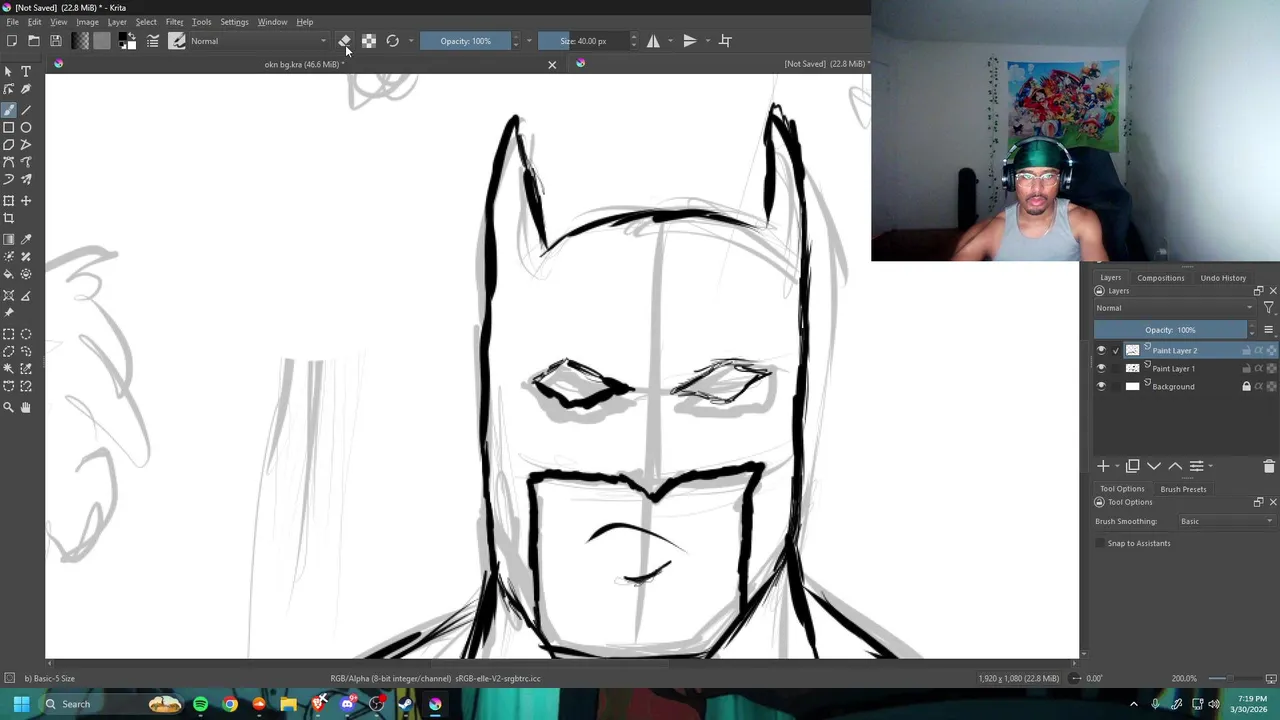Delete layer with trash icon

pyautogui.click(x=1269, y=466)
